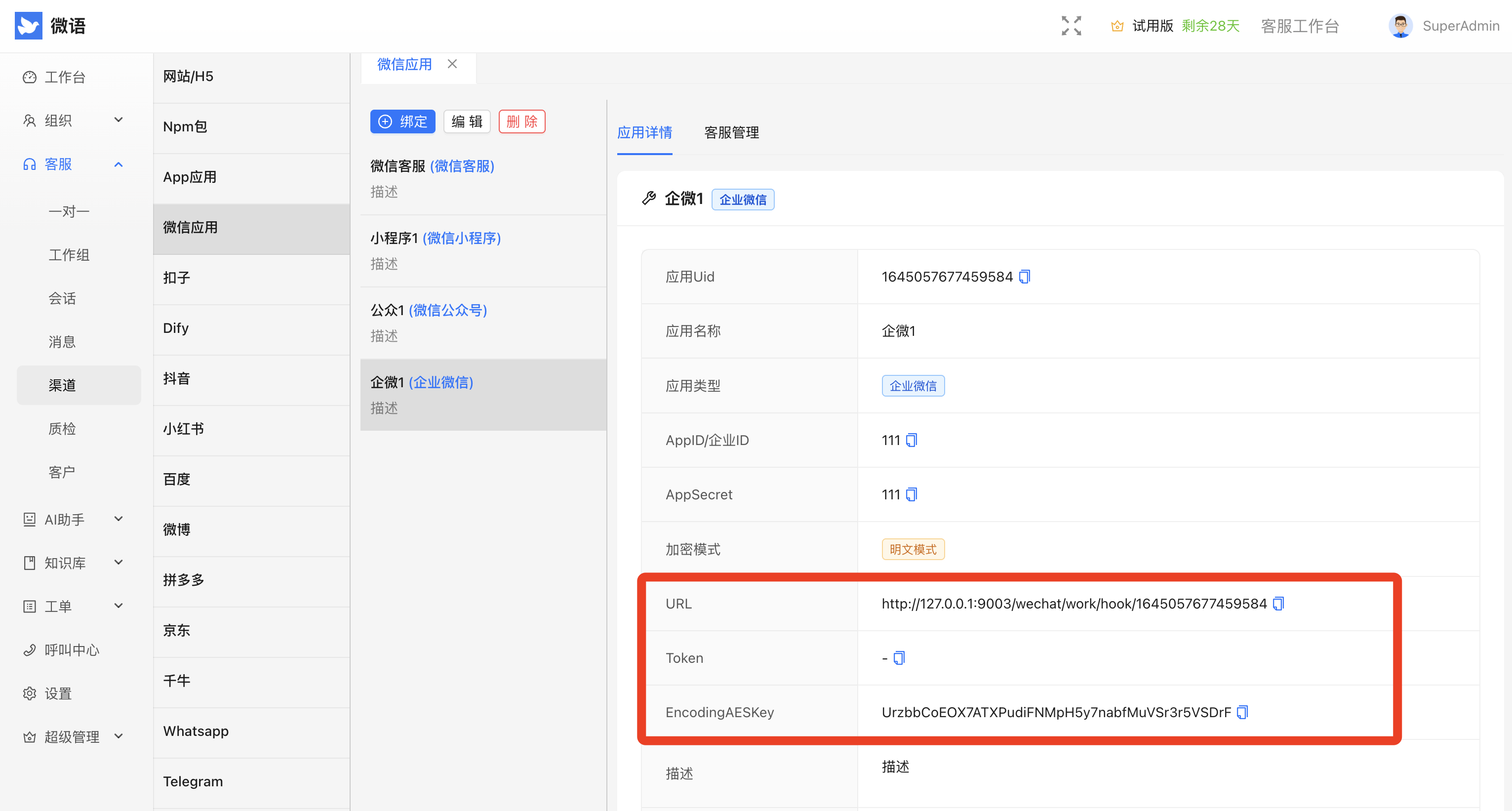Open 小程序1 (微信小程序) app entry

click(483, 251)
